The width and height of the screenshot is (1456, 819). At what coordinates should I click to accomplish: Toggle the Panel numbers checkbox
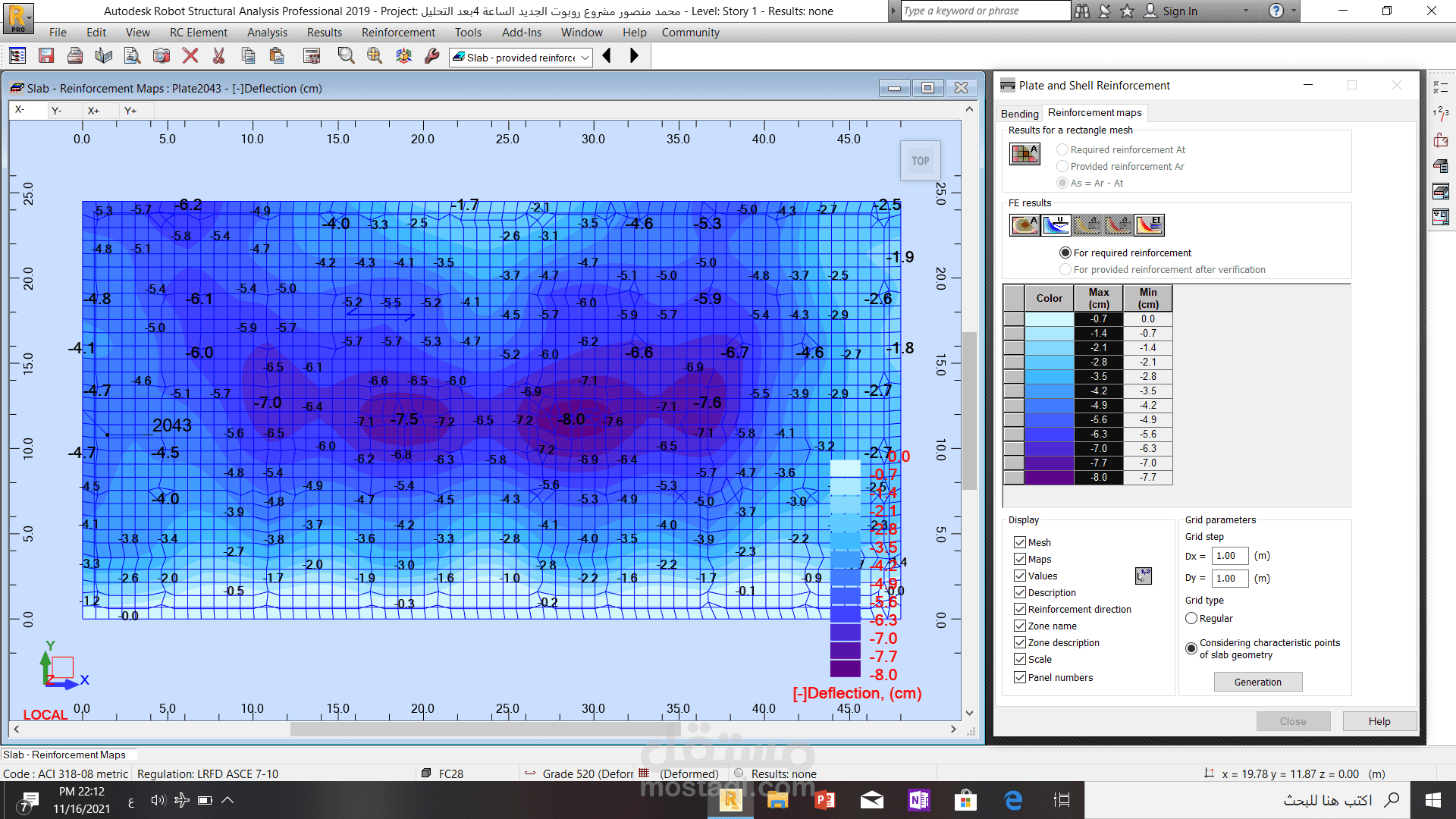(1020, 677)
